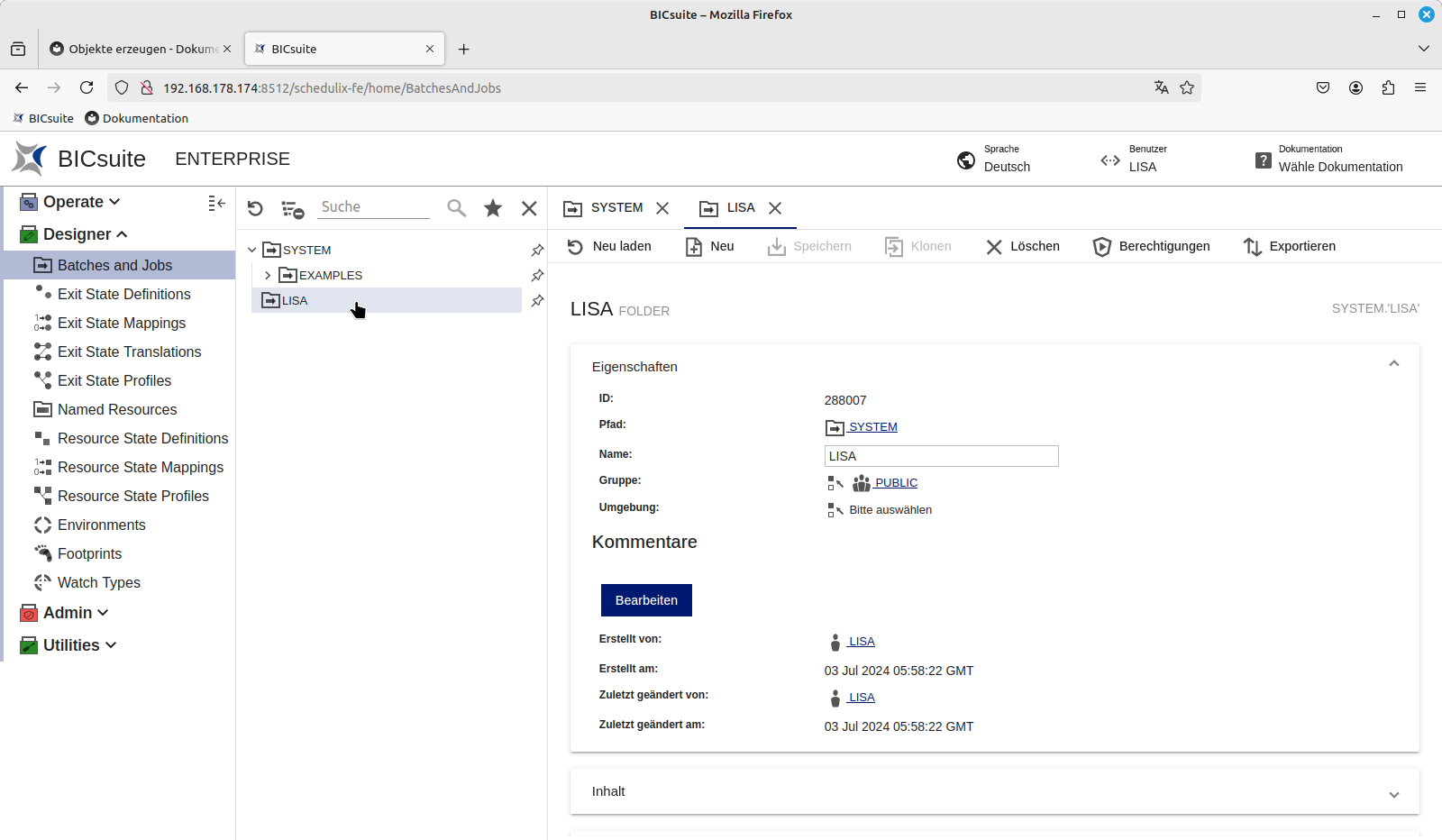Collapse the Eigenschaften section

pyautogui.click(x=1393, y=363)
